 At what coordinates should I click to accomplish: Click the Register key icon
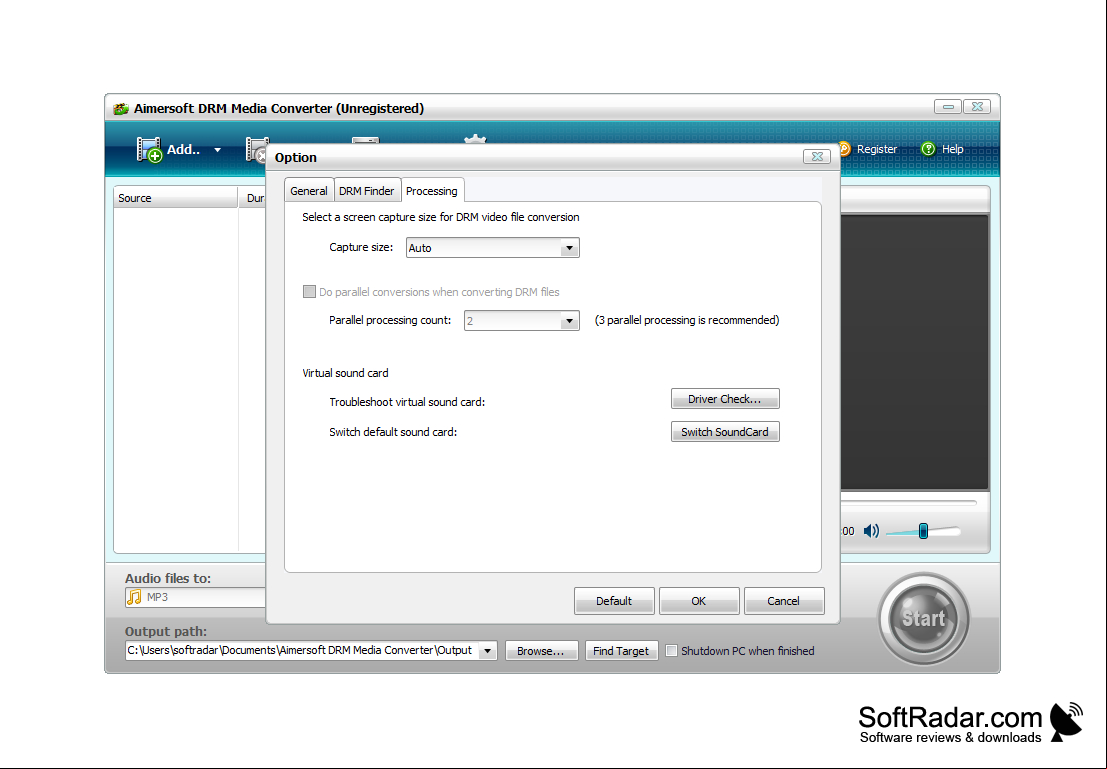click(844, 149)
